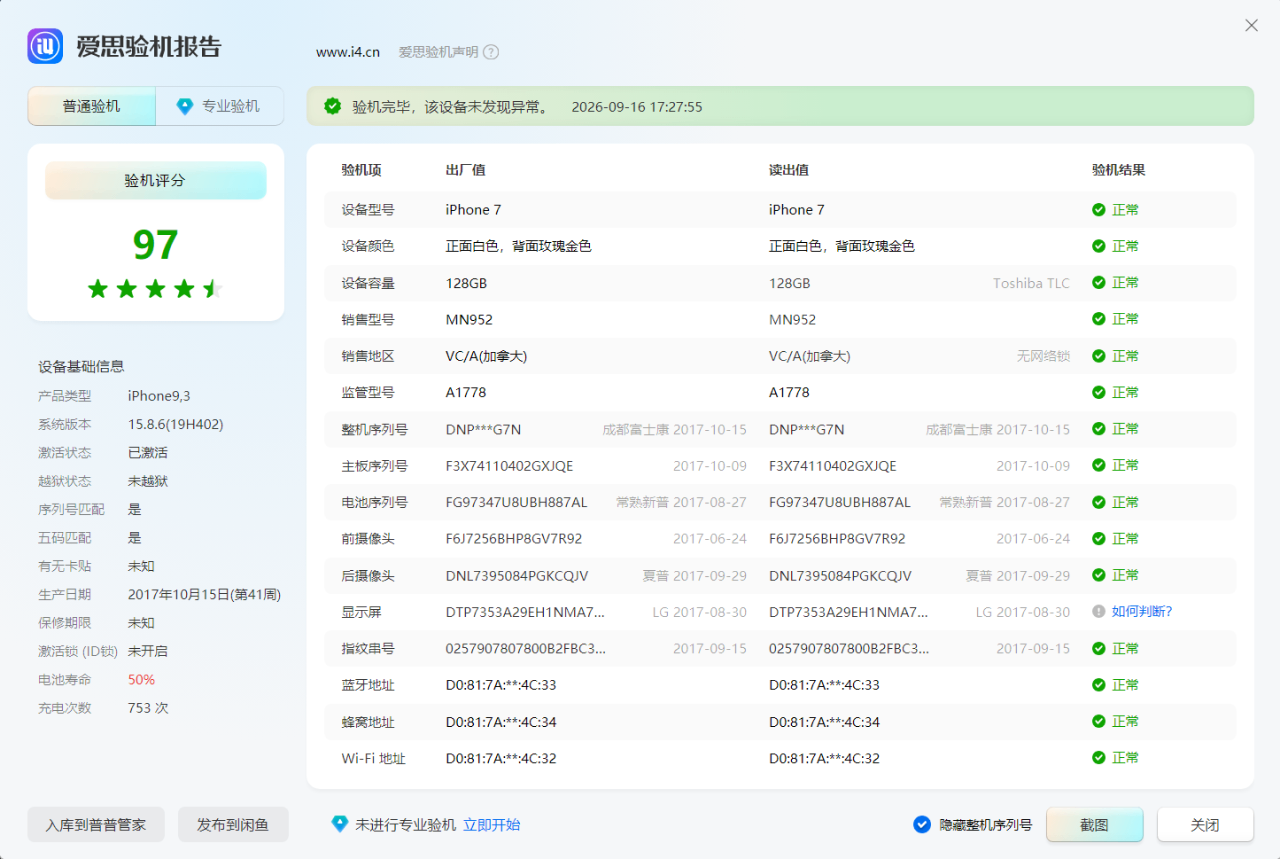Click the 入库到普普管家 button

(96, 825)
